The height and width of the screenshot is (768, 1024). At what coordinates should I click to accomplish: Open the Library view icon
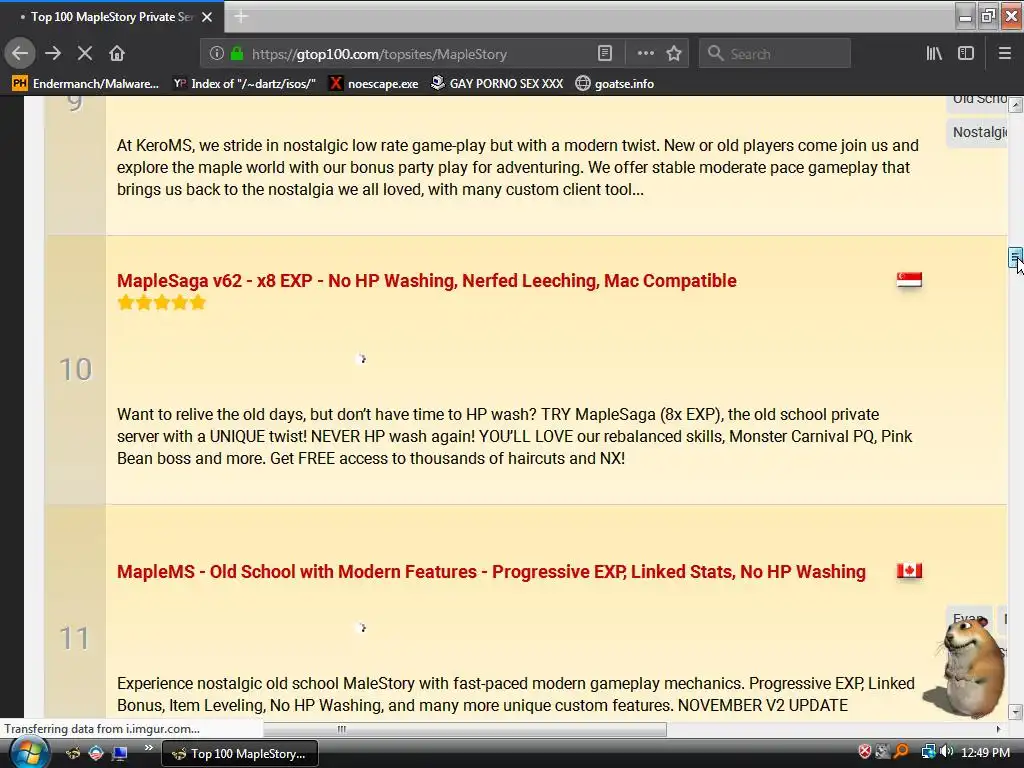click(934, 54)
